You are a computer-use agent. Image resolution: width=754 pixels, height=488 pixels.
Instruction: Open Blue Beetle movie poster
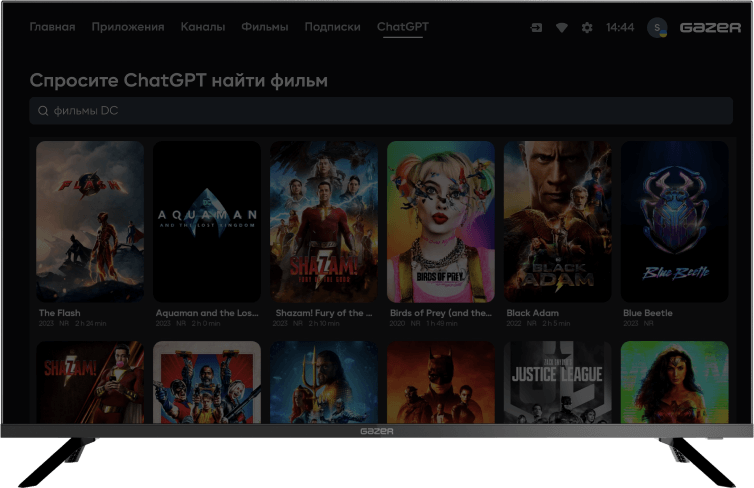pos(674,222)
